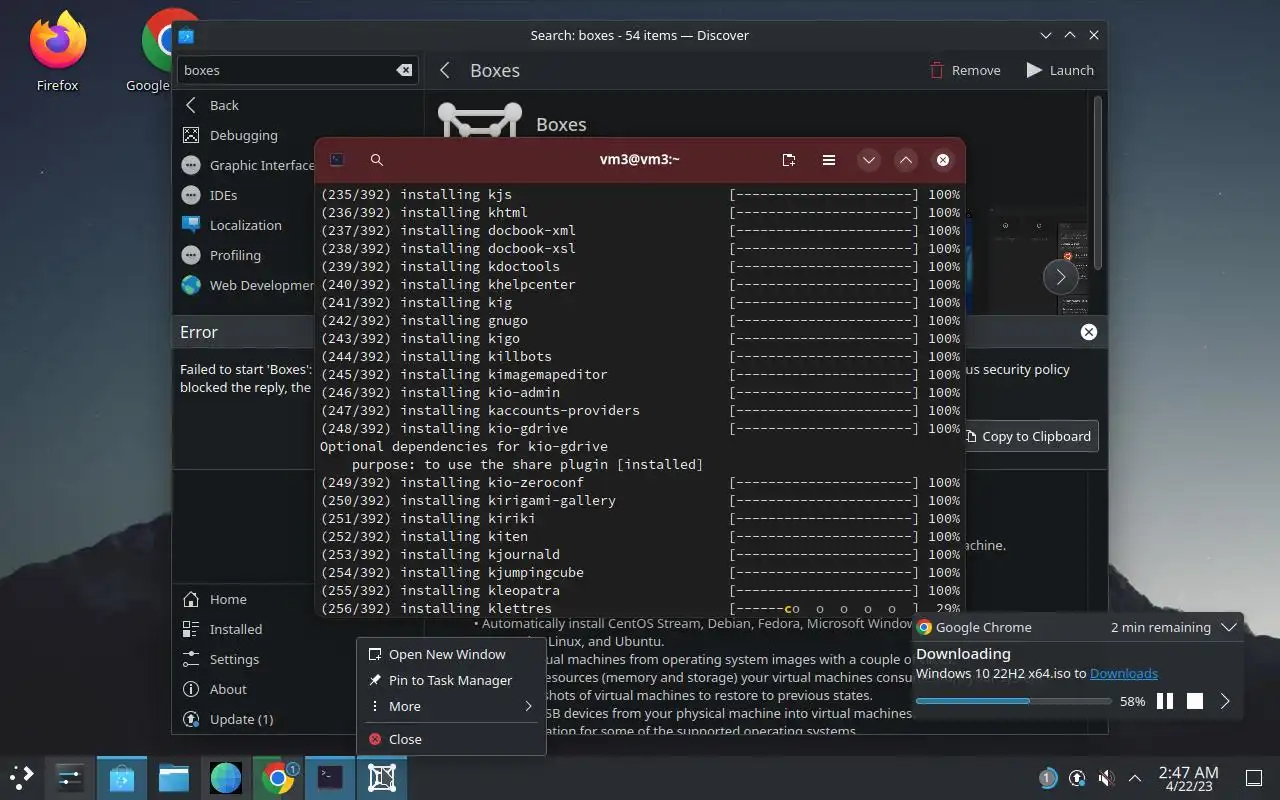Open Google Chrome desktop shortcut

click(160, 50)
